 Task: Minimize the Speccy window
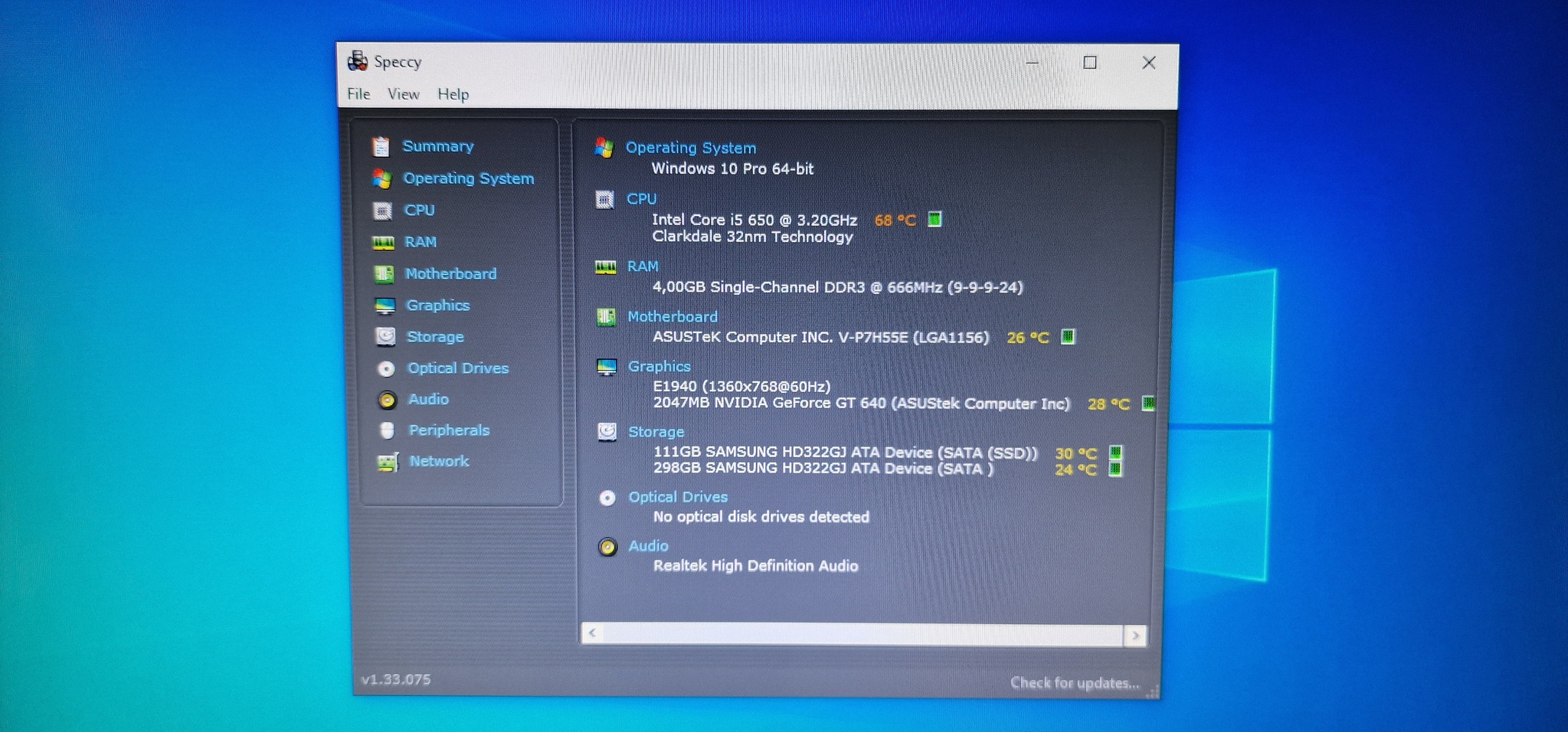coord(1033,63)
